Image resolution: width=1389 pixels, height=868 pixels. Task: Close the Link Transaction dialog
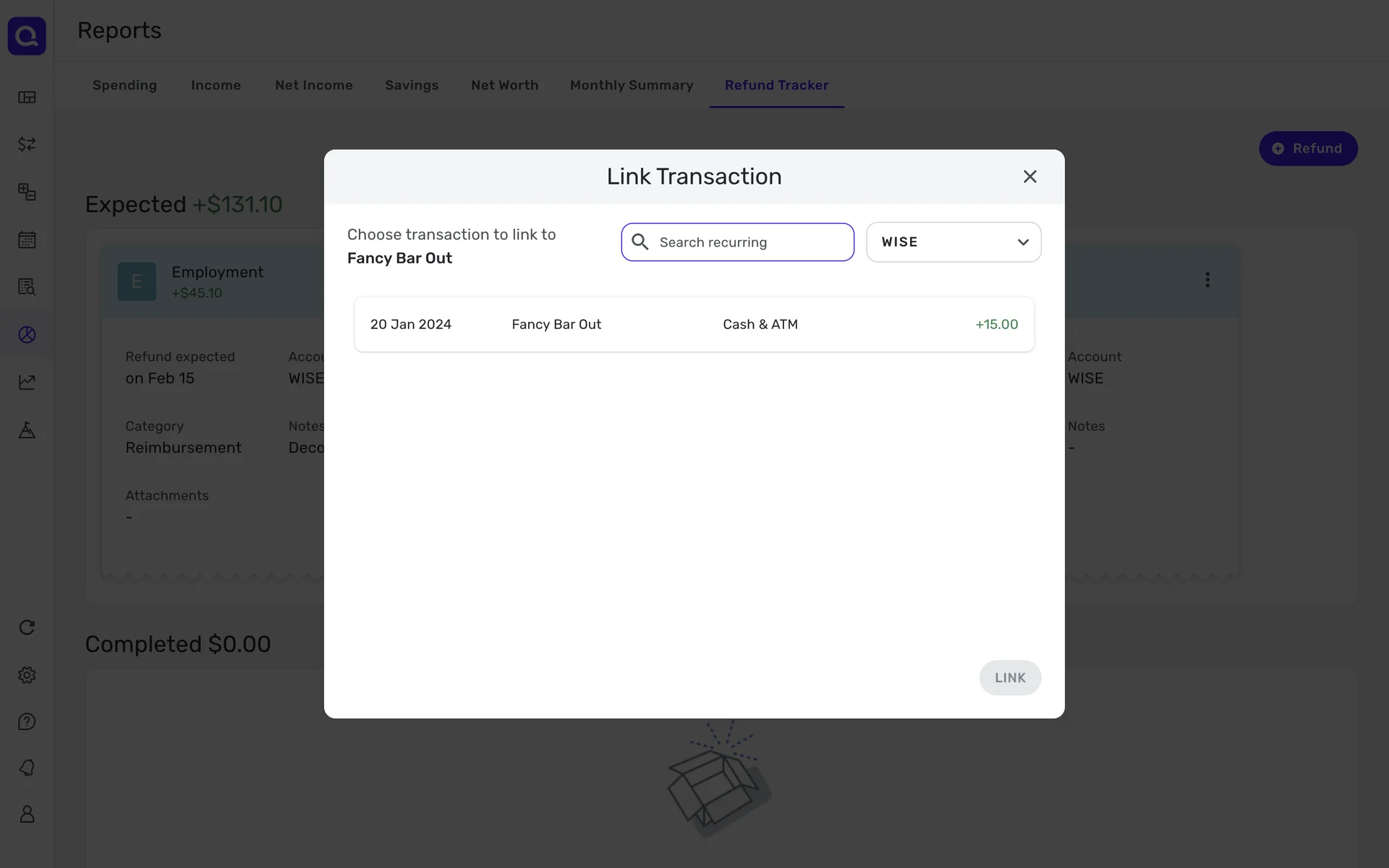pos(1029,176)
